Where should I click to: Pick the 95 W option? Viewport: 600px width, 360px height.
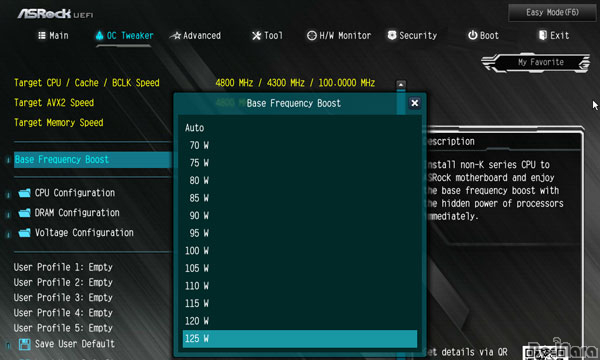[x=300, y=233]
